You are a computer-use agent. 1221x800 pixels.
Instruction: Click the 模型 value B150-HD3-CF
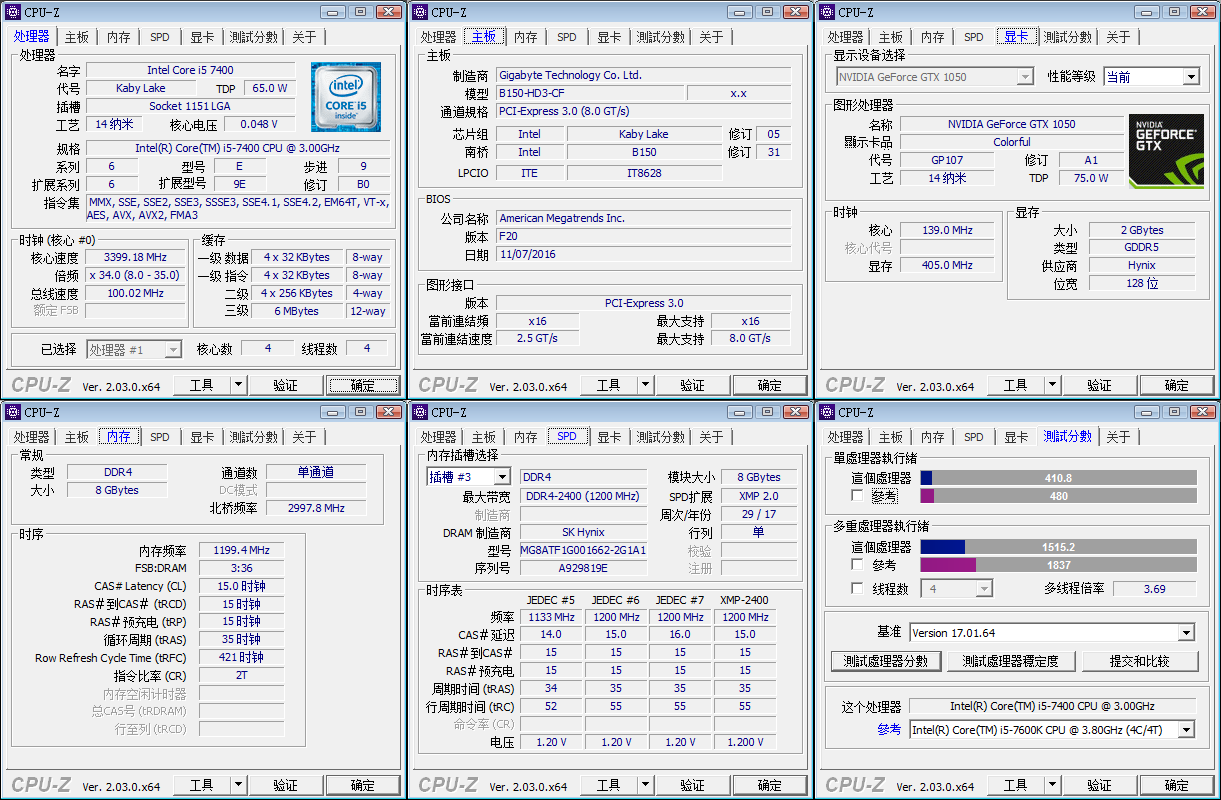pos(590,93)
